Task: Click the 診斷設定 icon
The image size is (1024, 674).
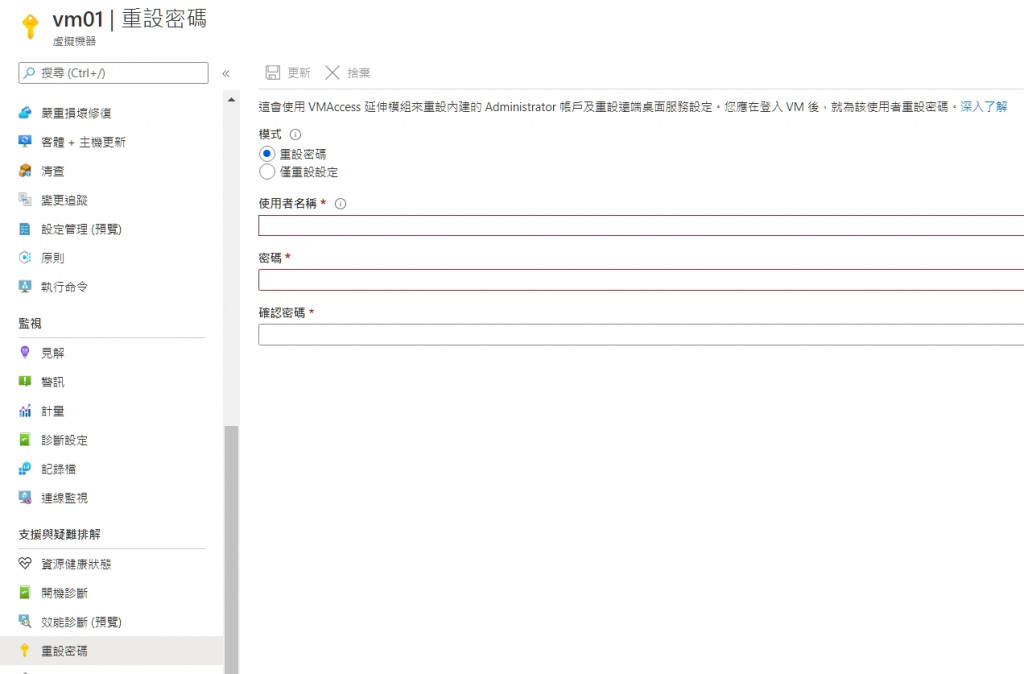Action: coord(25,440)
